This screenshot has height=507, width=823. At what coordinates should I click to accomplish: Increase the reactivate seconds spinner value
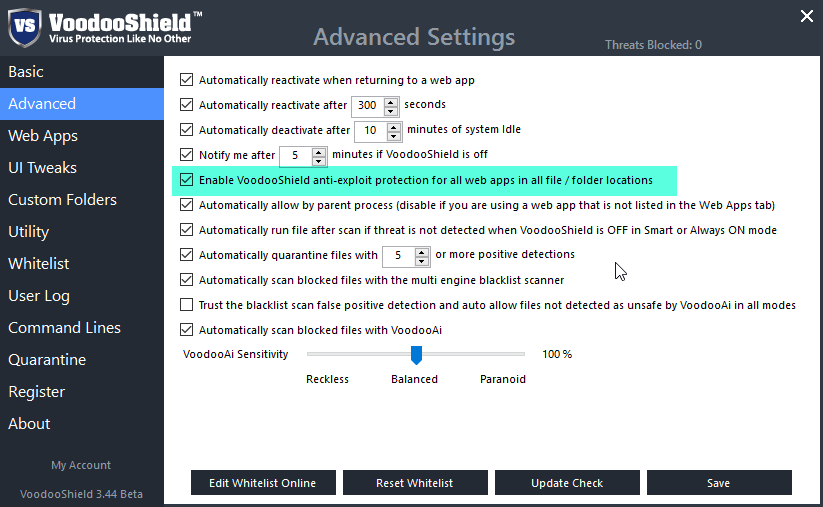tap(391, 100)
